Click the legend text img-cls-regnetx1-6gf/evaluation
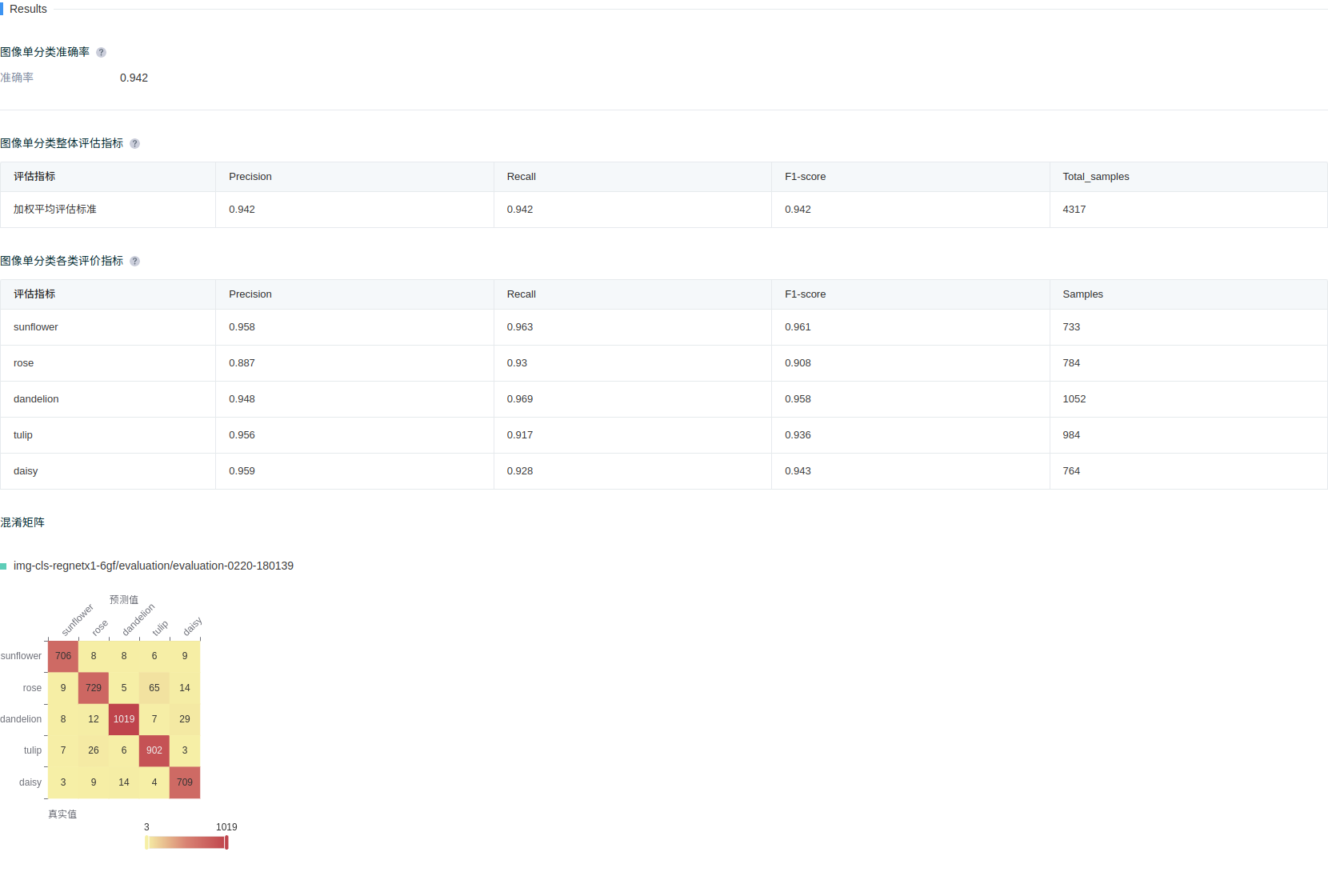The height and width of the screenshot is (896, 1328). pos(154,566)
